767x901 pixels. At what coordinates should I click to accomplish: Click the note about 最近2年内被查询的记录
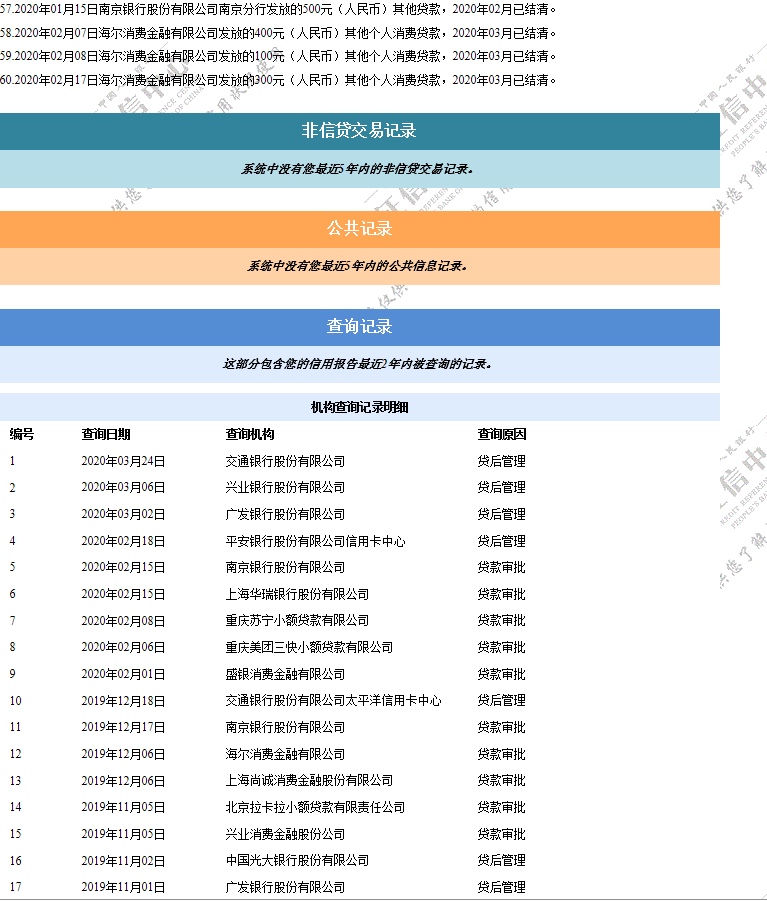click(357, 364)
